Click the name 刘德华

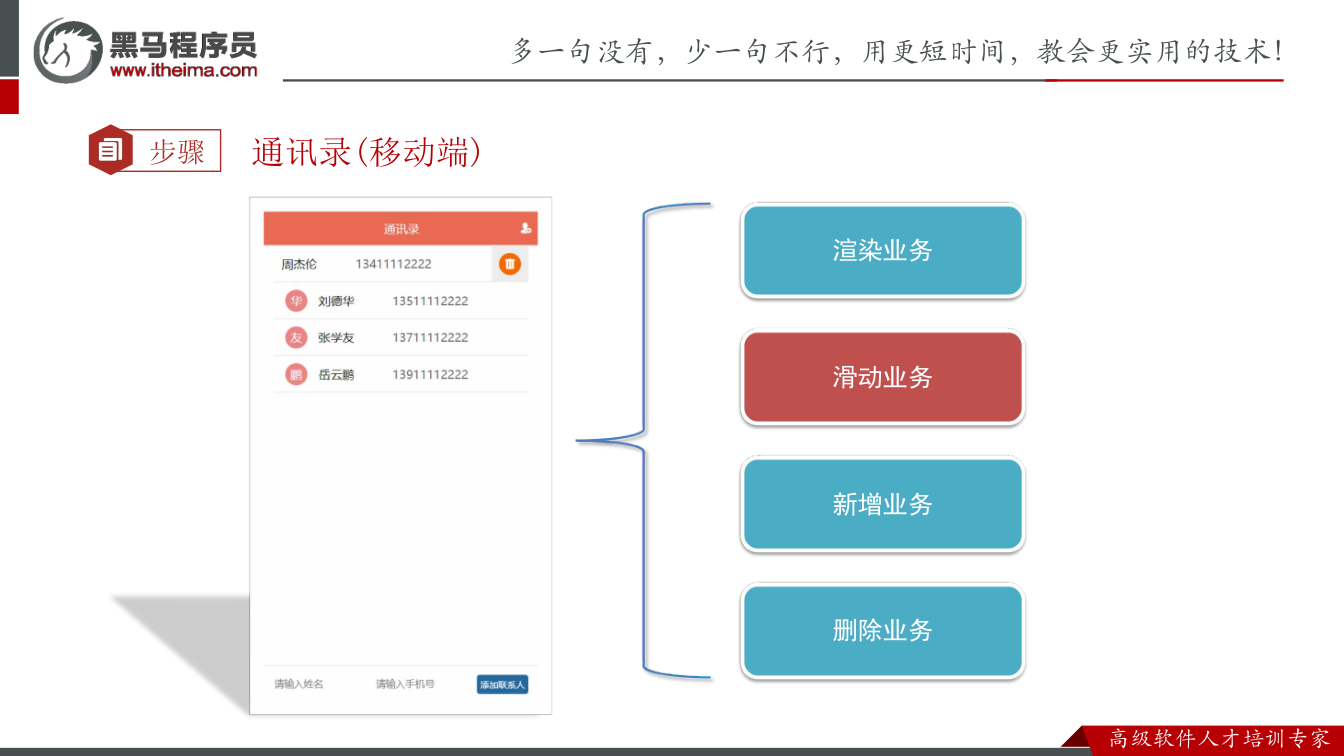(336, 301)
